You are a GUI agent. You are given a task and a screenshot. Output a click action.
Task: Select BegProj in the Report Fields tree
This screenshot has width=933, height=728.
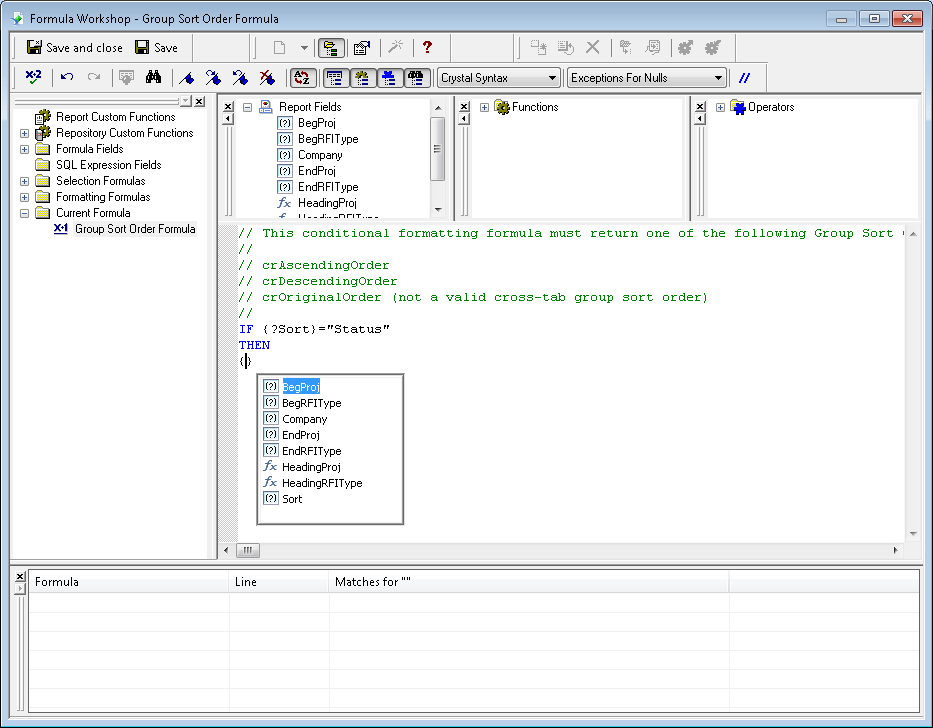point(317,123)
